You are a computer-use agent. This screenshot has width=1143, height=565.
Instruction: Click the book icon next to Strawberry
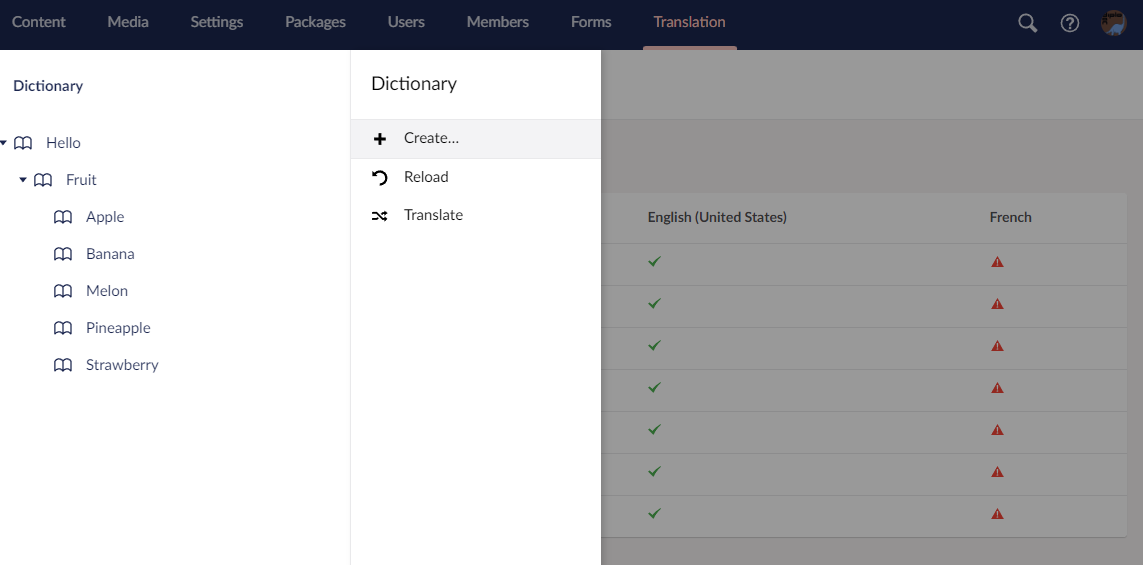coord(63,365)
